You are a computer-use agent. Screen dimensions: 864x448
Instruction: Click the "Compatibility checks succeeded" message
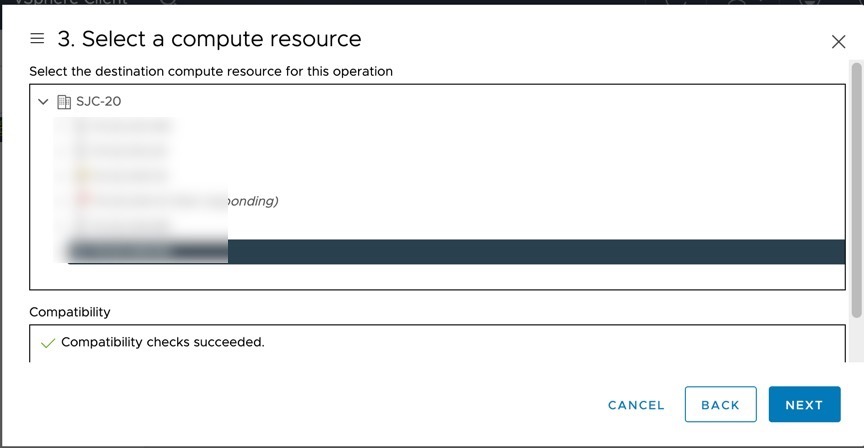(x=163, y=343)
